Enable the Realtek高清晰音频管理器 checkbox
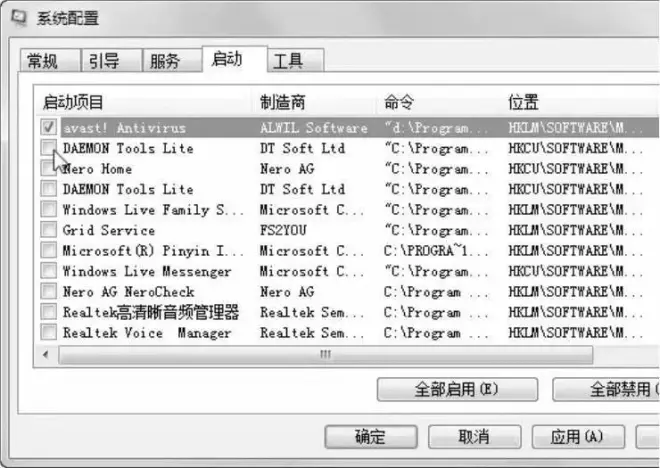 (x=48, y=312)
